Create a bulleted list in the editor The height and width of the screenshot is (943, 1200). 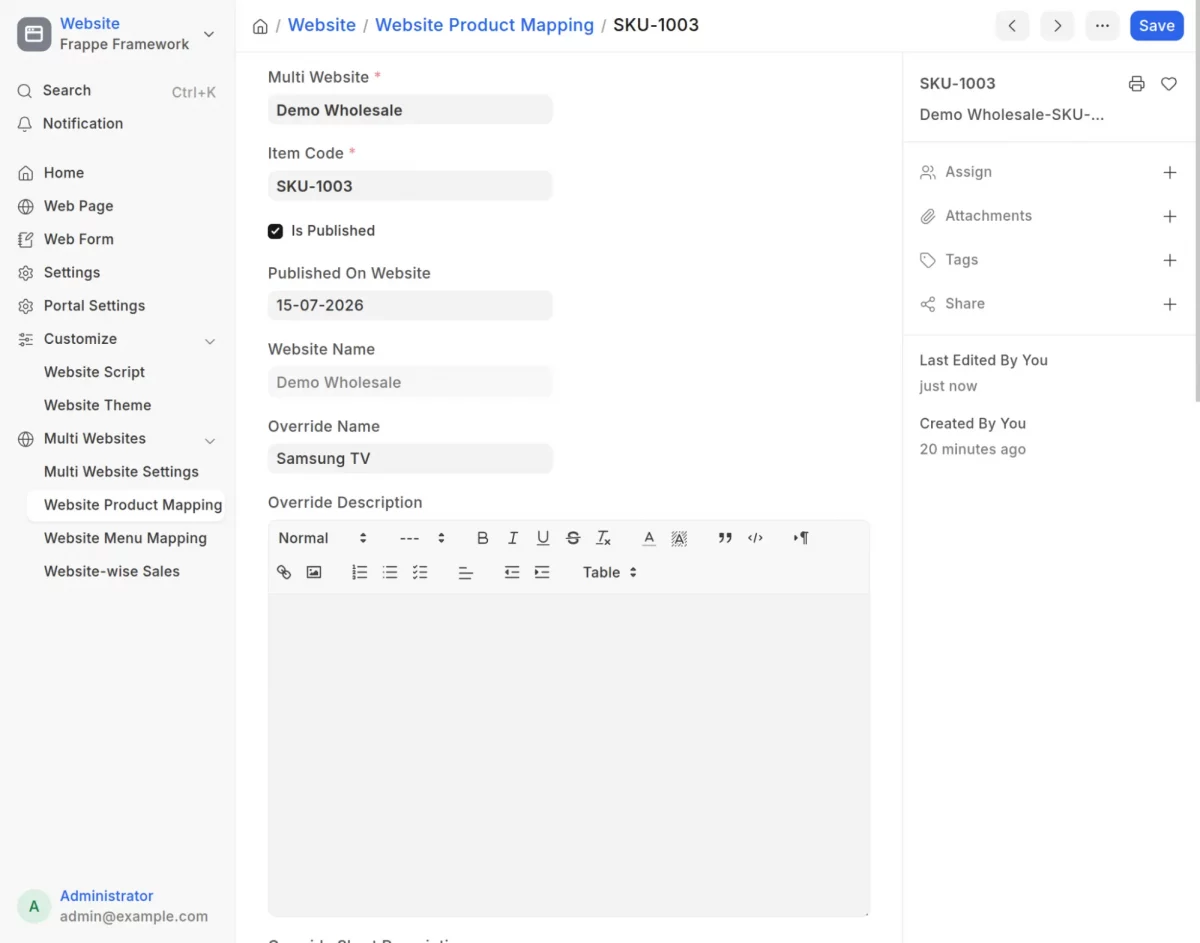(390, 572)
